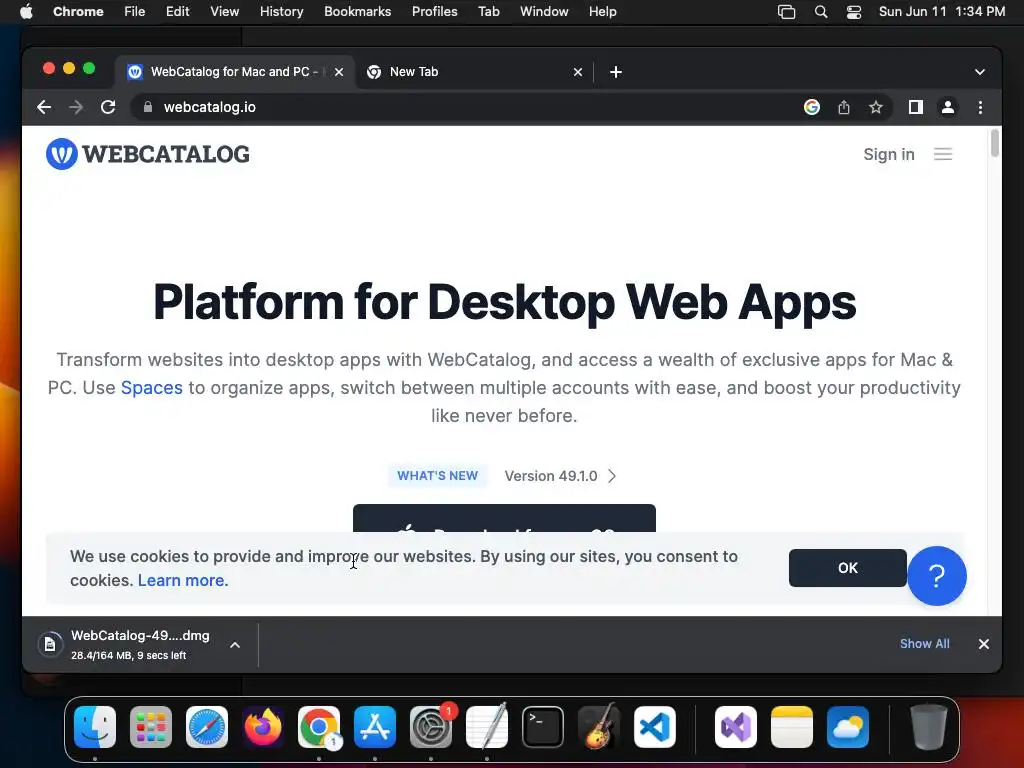Click Show All downloads
This screenshot has width=1024, height=768.
924,644
